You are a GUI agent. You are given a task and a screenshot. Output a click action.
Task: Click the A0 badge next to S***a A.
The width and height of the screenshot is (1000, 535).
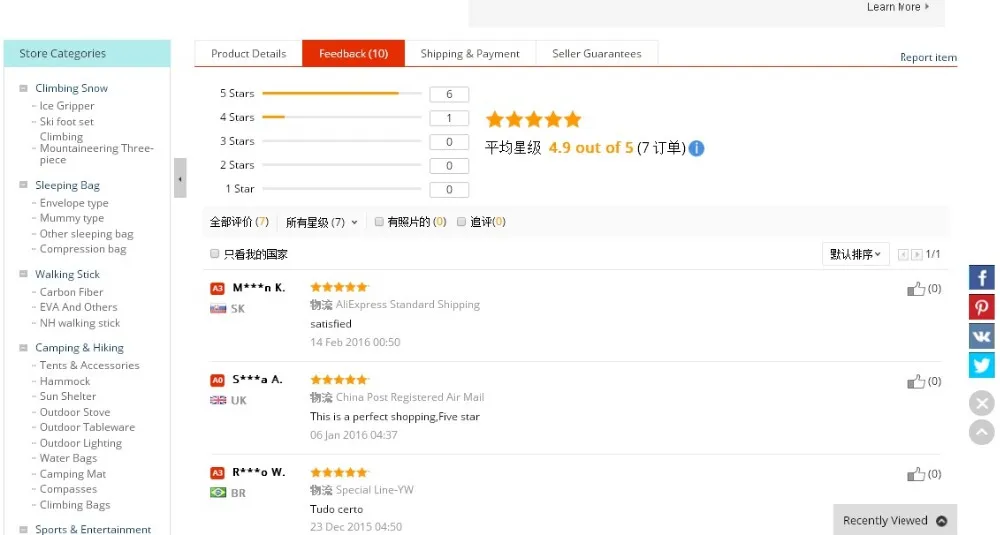[217, 380]
